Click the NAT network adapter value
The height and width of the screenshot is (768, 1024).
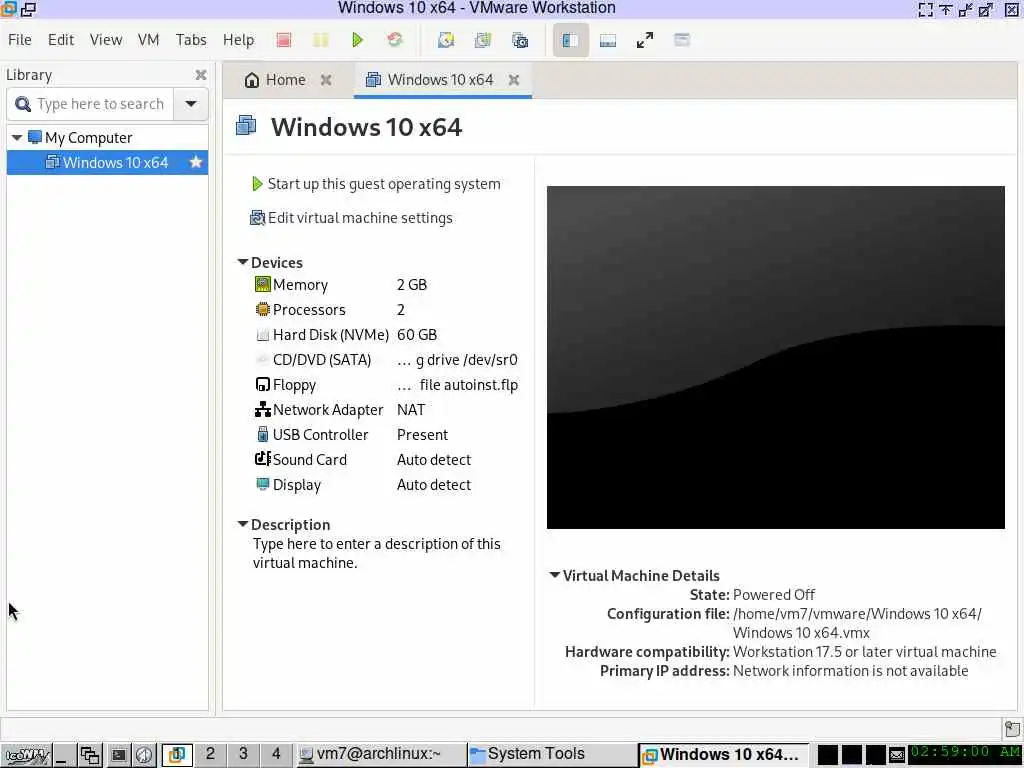pos(411,409)
